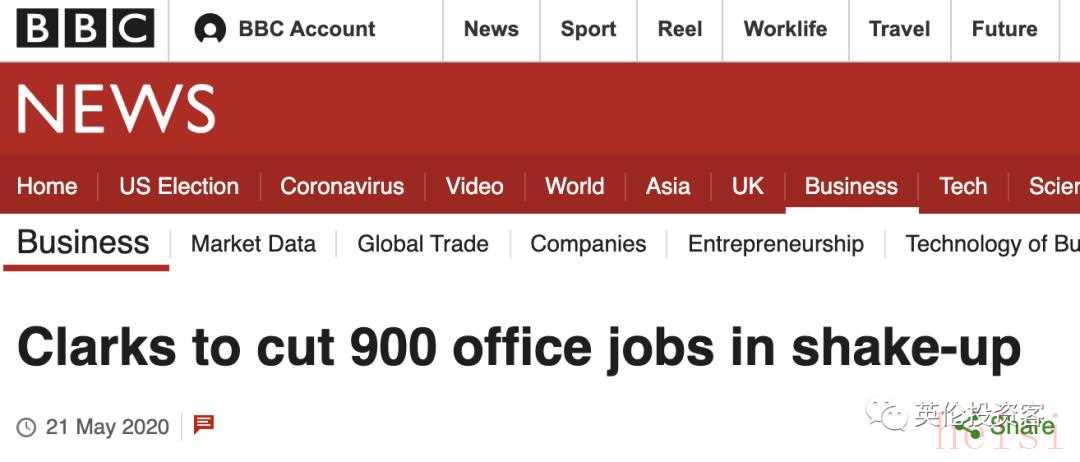
Task: Open the US Election tab
Action: tap(179, 186)
